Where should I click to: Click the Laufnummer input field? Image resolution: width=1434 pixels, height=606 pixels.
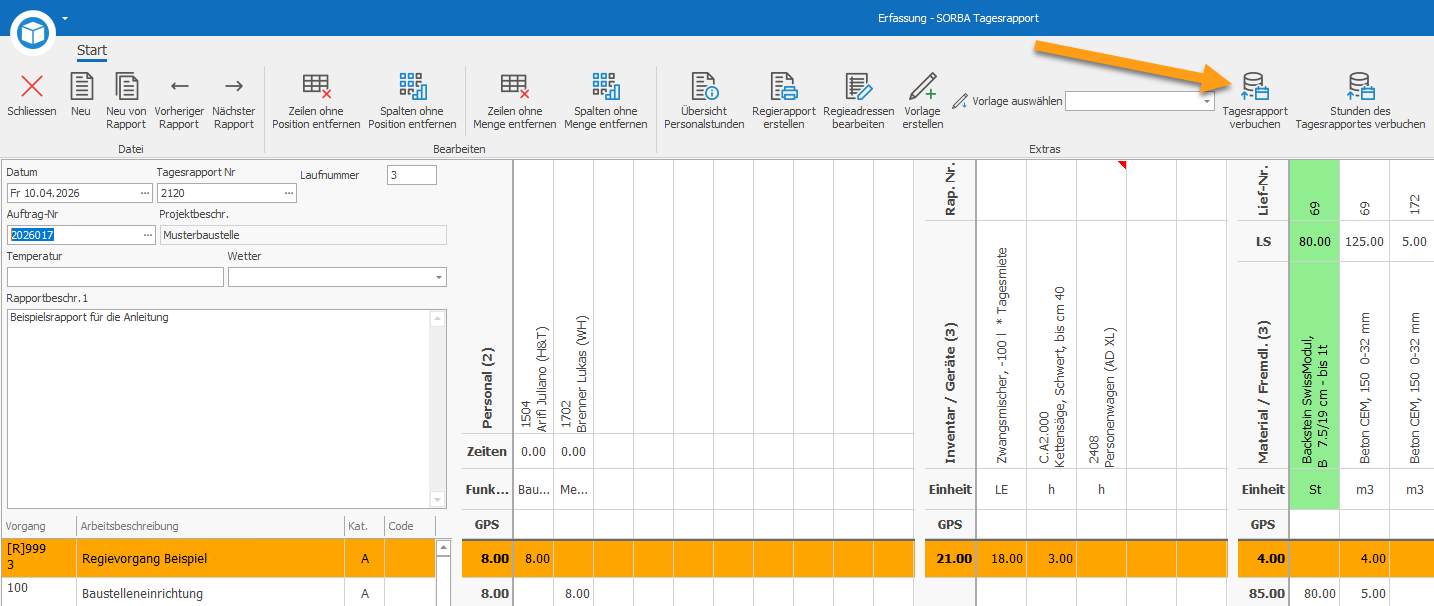[x=412, y=175]
